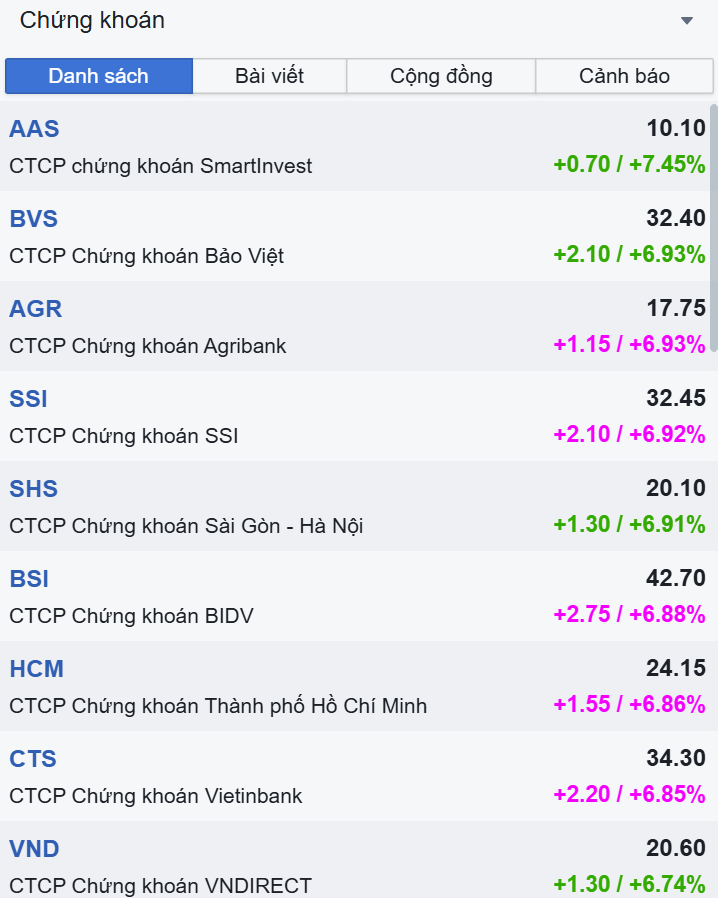
Task: Select the CTCP Chứng khoán Agribank row
Action: (147, 346)
